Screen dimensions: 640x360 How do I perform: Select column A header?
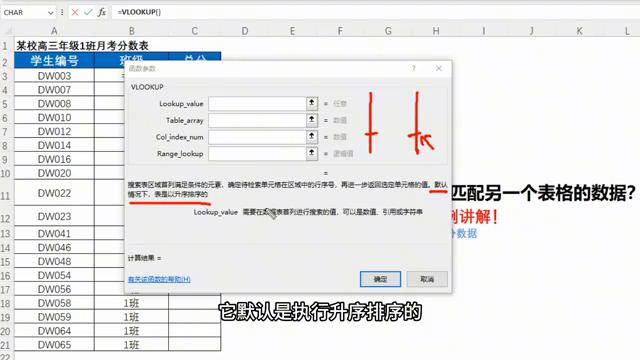click(x=54, y=31)
